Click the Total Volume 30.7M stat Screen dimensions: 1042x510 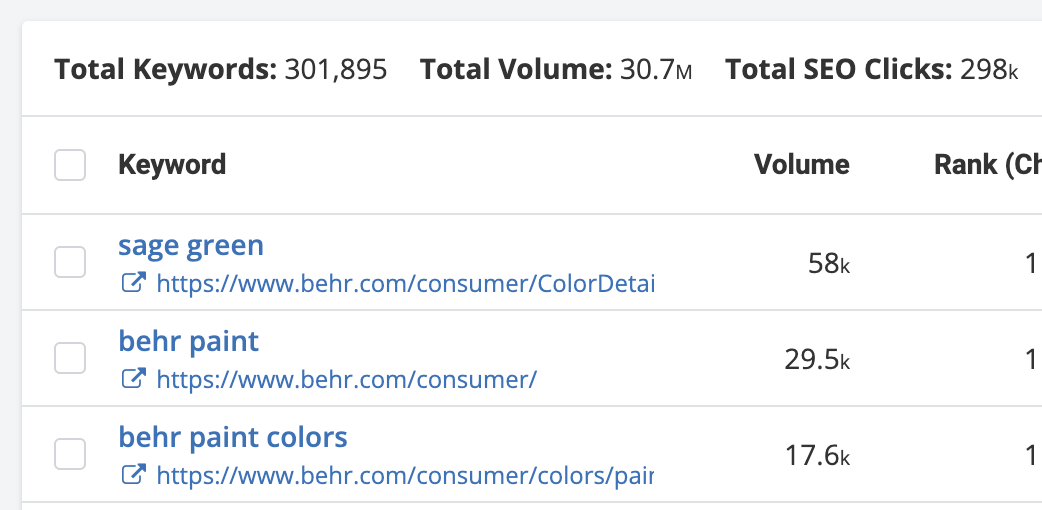(556, 69)
